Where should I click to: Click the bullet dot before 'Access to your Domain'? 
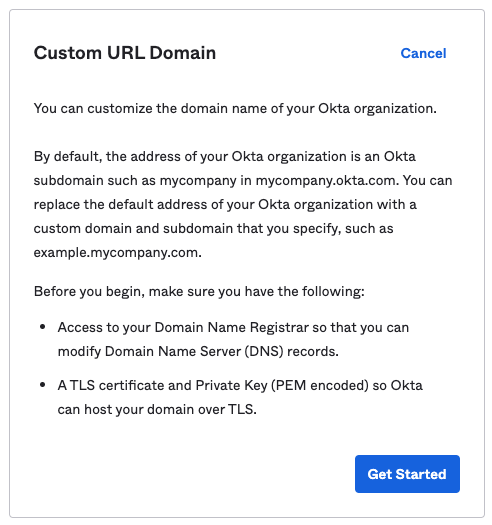pyautogui.click(x=43, y=327)
